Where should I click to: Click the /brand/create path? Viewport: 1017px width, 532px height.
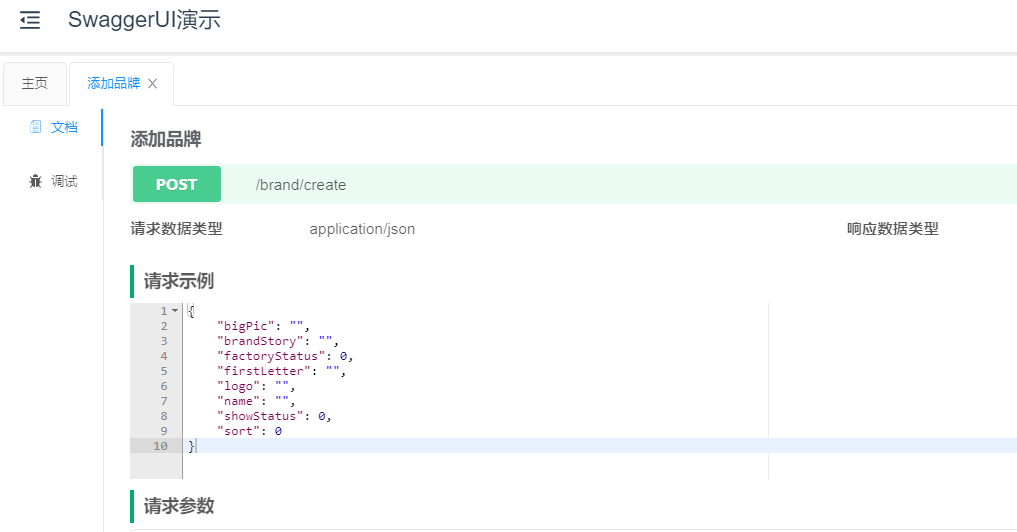point(301,185)
